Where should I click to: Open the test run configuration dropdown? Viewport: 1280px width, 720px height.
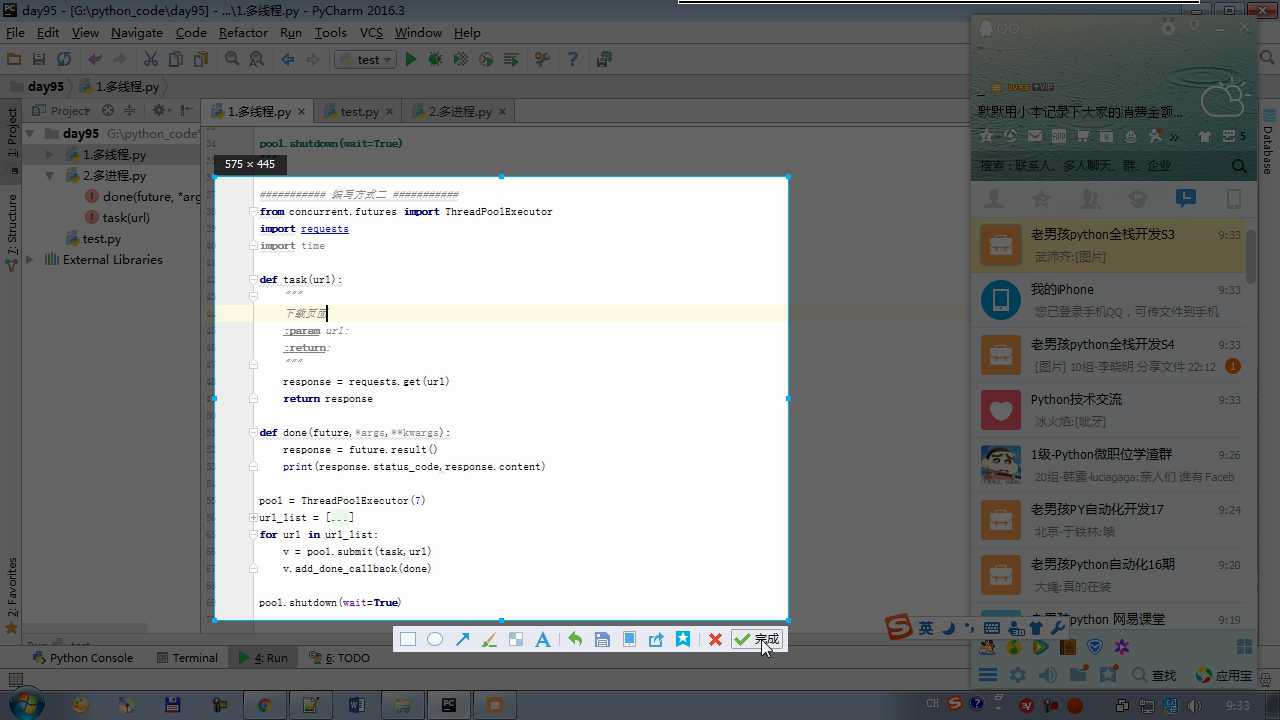coord(365,60)
